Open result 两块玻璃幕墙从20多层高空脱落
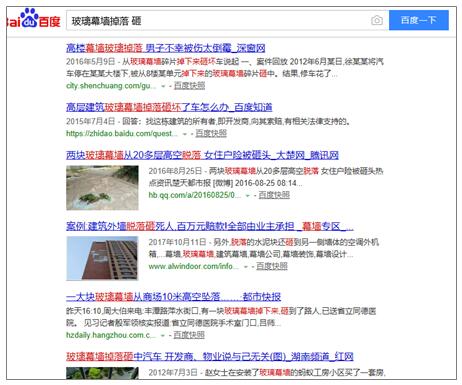 [x=202, y=155]
